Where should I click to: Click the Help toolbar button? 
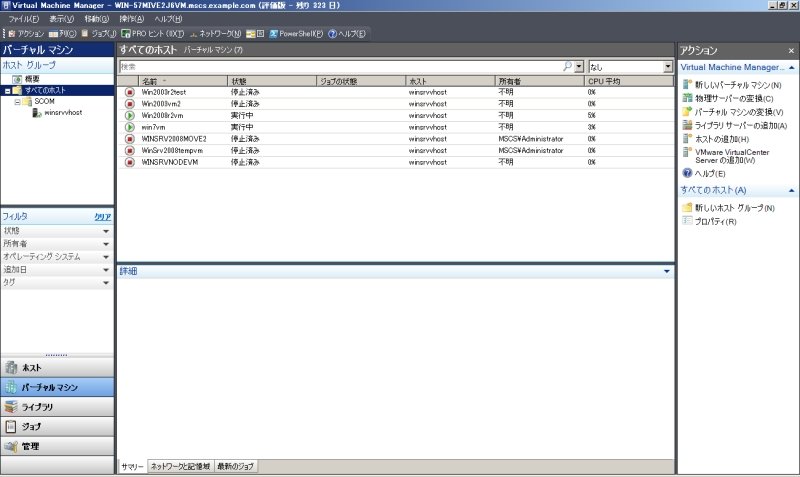pyautogui.click(x=347, y=34)
